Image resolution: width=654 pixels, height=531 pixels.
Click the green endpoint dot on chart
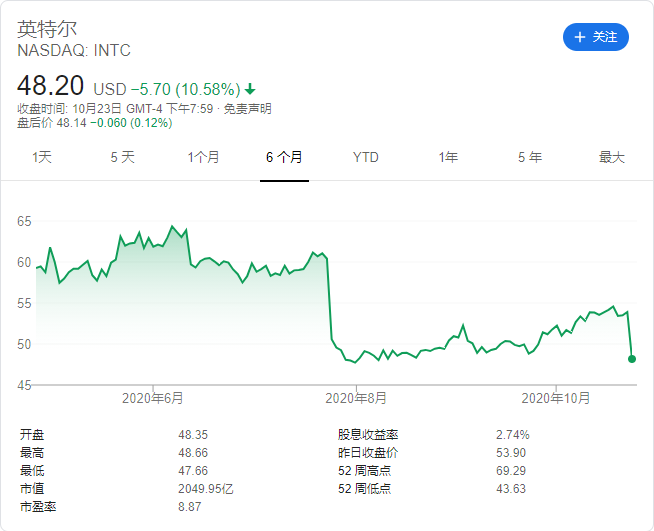pos(633,358)
